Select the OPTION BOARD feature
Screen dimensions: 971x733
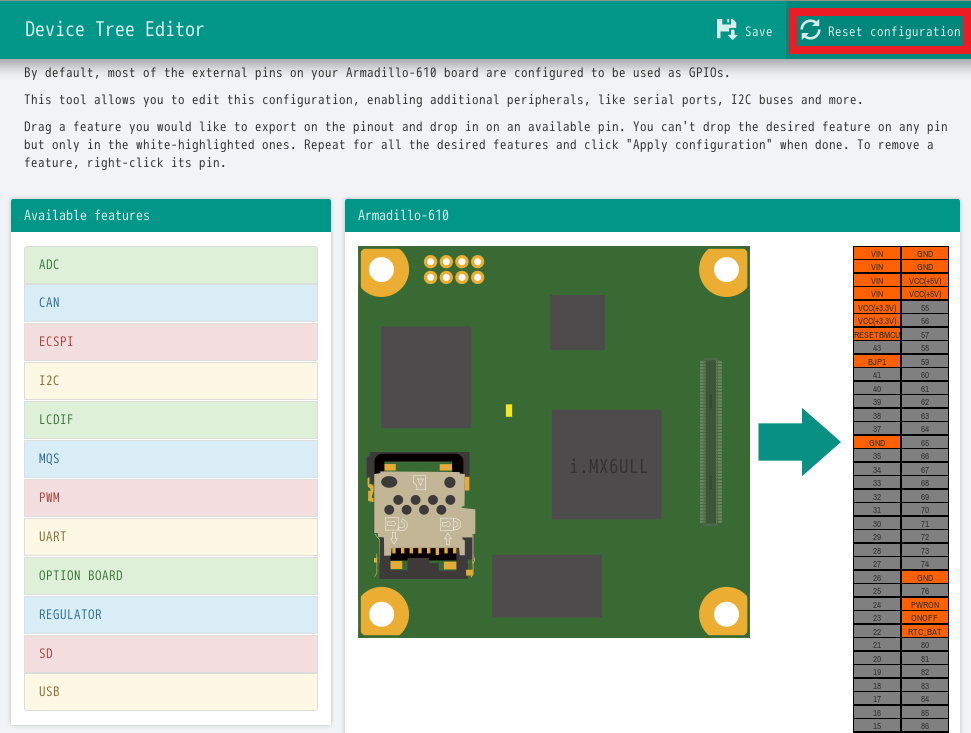[171, 576]
